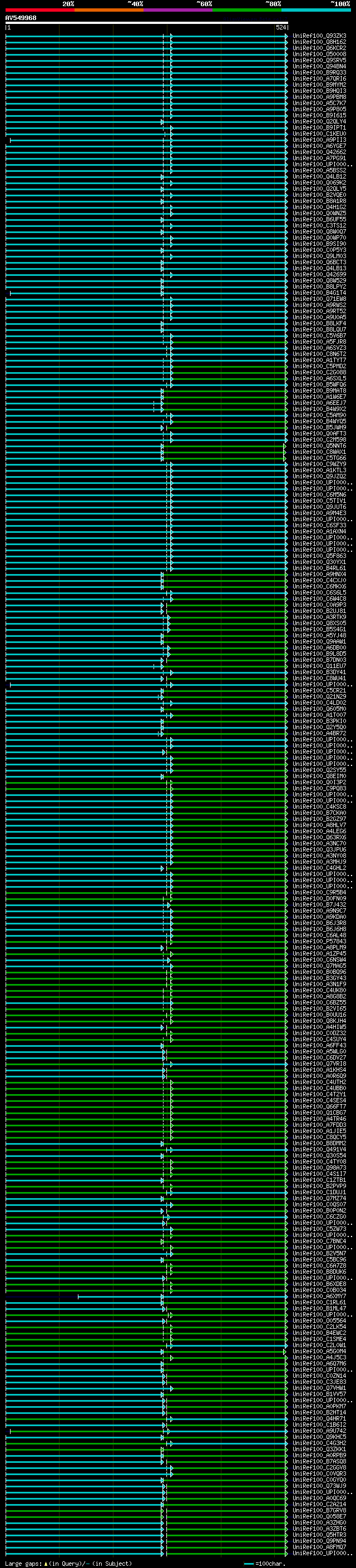Click UniRef100_C1KEU0 label
The height and width of the screenshot is (1568, 356).
tap(319, 133)
